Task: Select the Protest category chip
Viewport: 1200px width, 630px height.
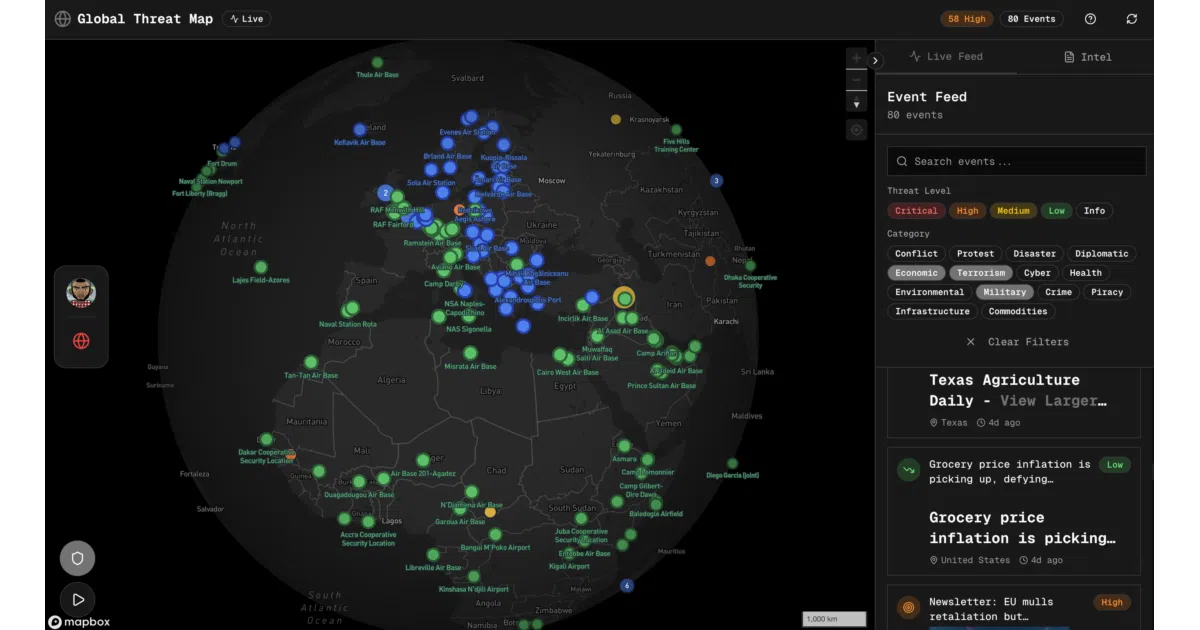Action: click(x=975, y=254)
